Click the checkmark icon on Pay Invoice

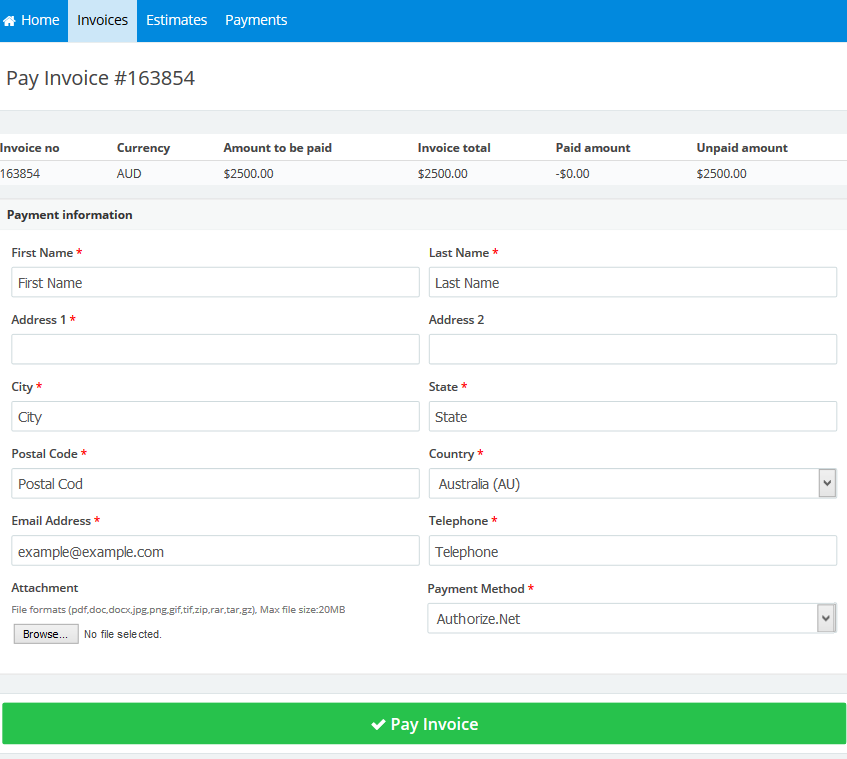378,724
